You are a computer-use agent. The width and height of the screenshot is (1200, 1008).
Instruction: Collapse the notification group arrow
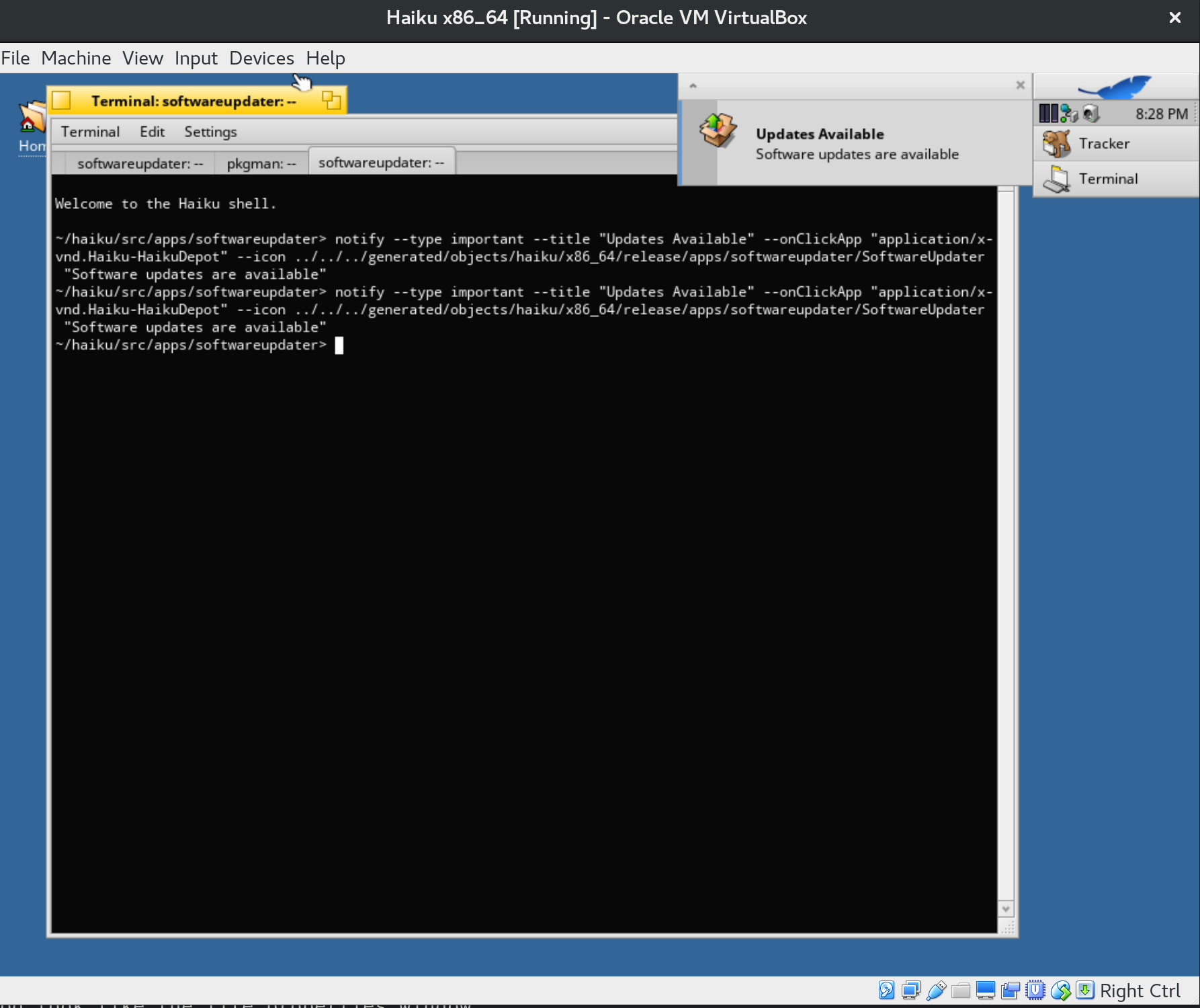[x=693, y=85]
